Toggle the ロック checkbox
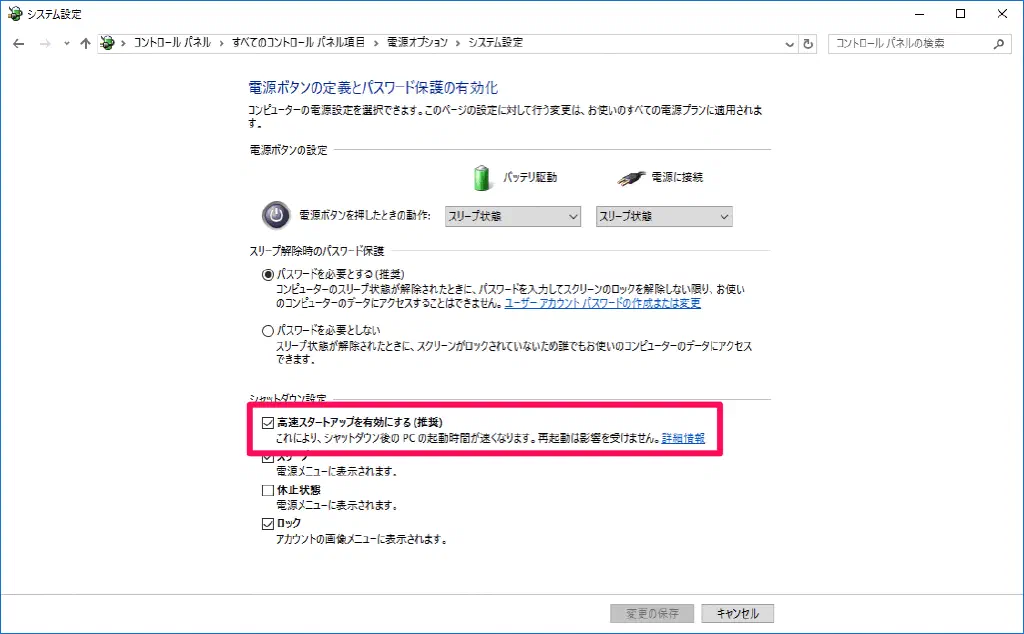Screen dimensions: 1024x634 click(268, 524)
